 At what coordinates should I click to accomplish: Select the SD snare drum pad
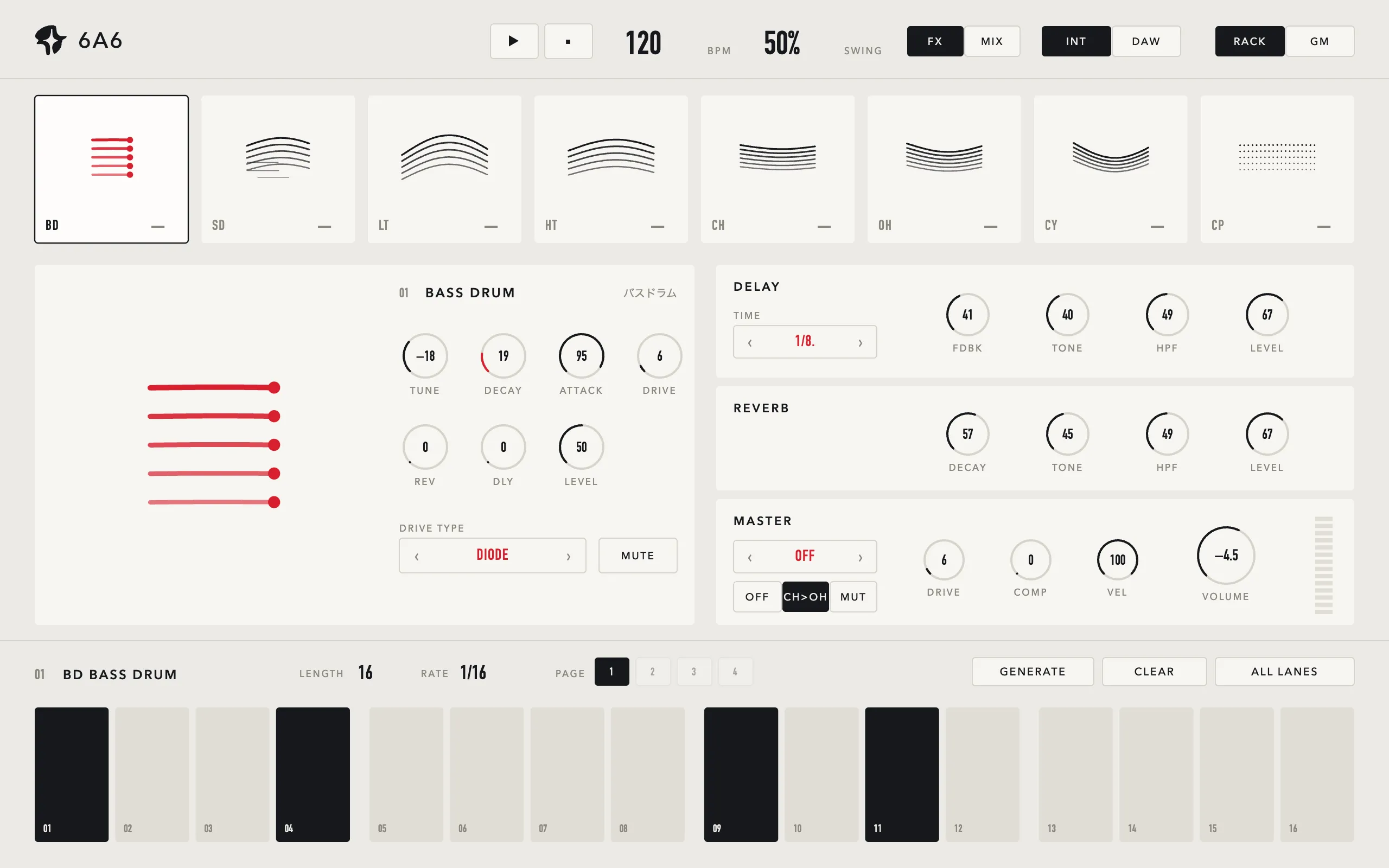(x=278, y=169)
